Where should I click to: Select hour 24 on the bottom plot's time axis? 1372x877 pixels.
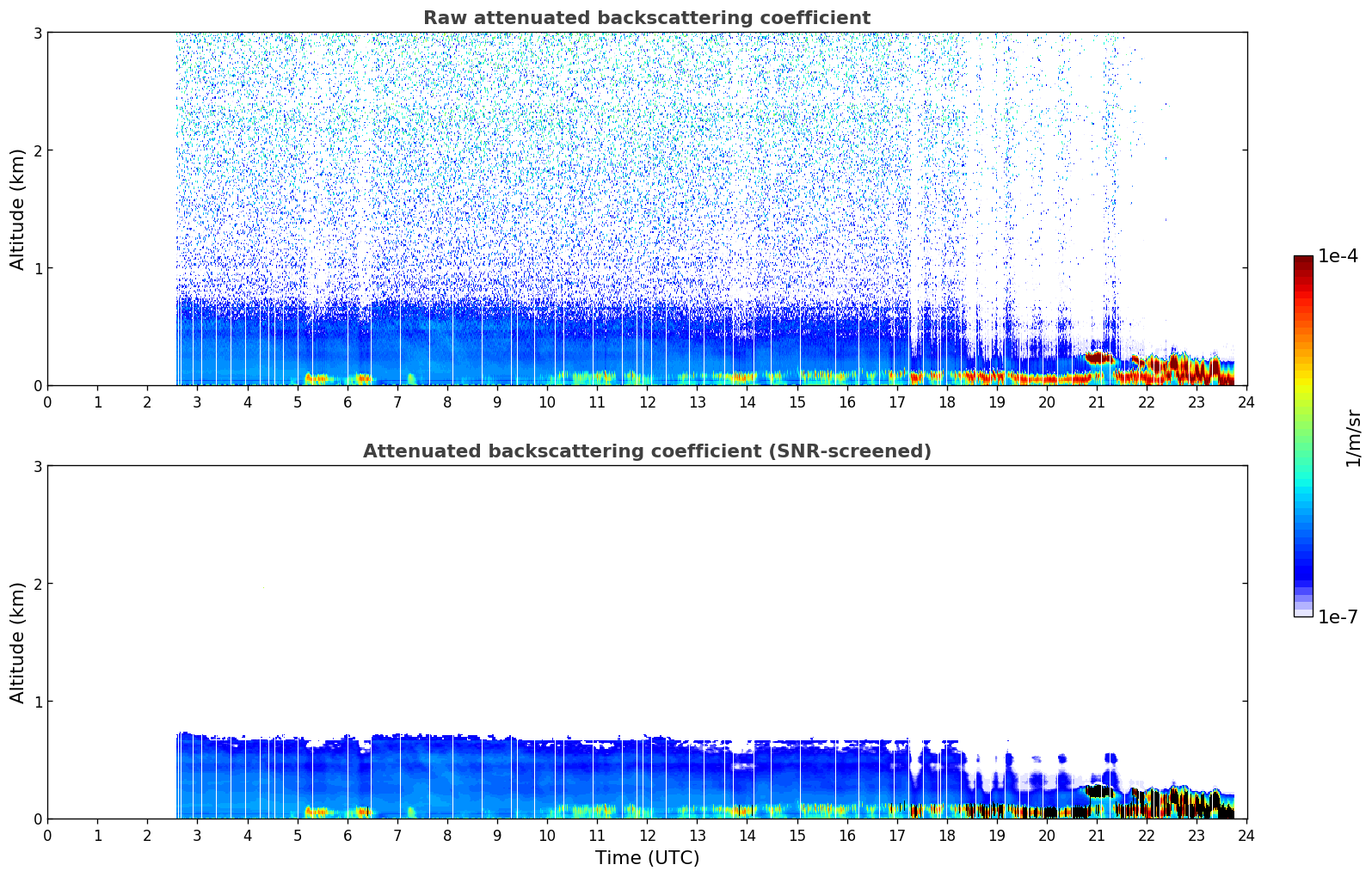1246,836
